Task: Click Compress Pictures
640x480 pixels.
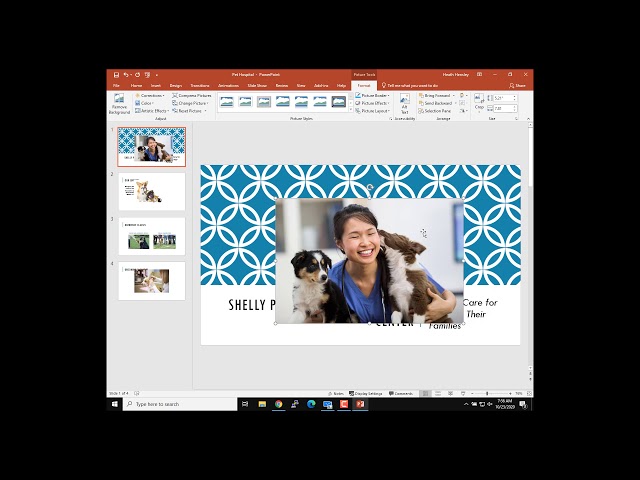Action: pos(192,96)
